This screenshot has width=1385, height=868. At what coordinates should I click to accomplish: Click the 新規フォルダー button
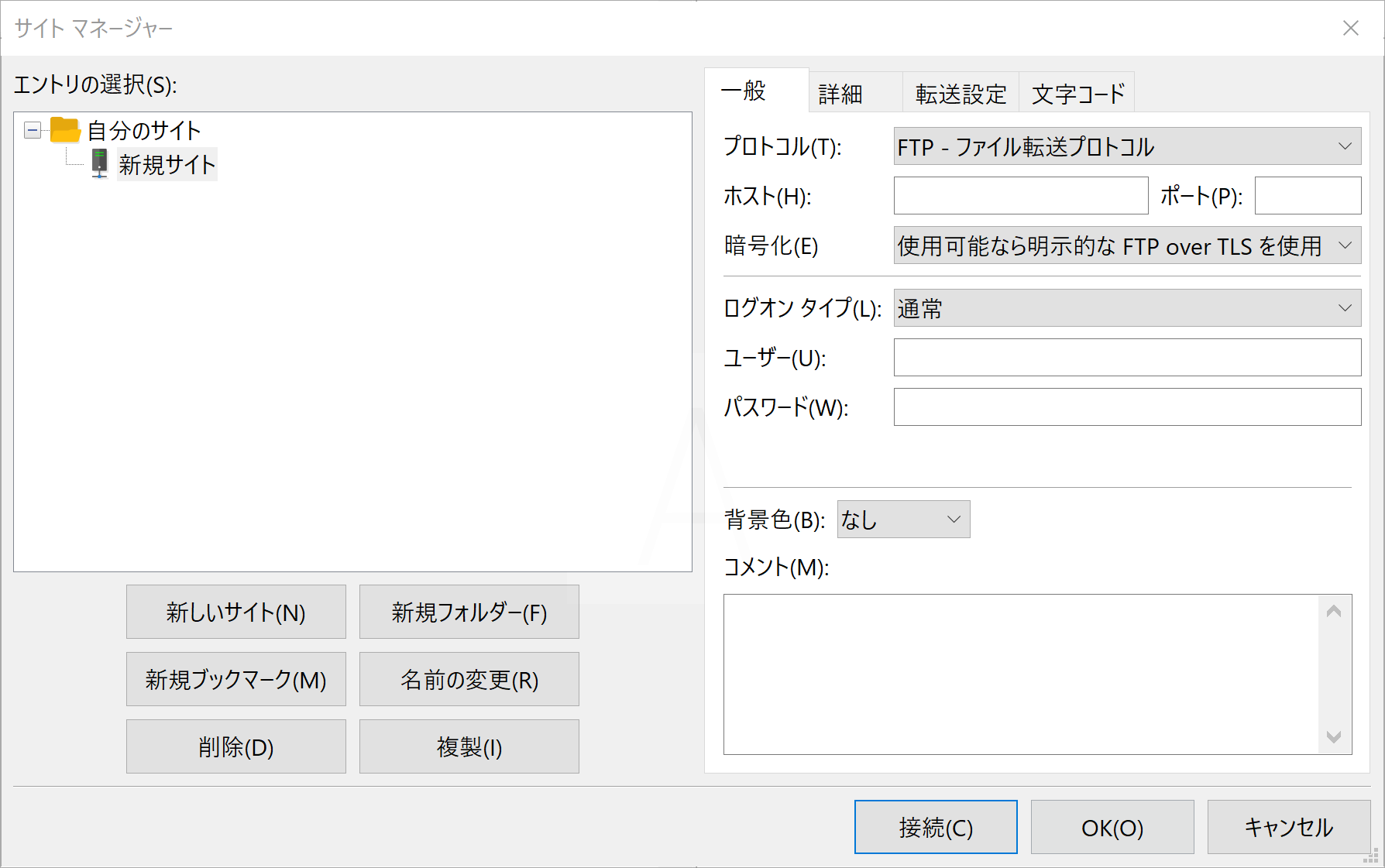click(468, 612)
